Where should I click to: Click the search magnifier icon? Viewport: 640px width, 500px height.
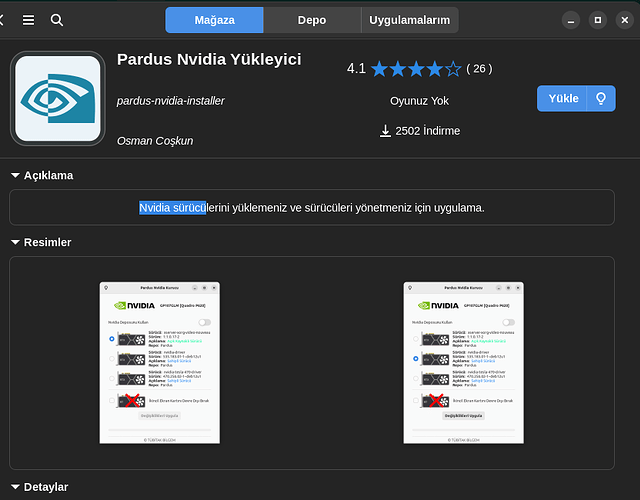pyautogui.click(x=57, y=20)
